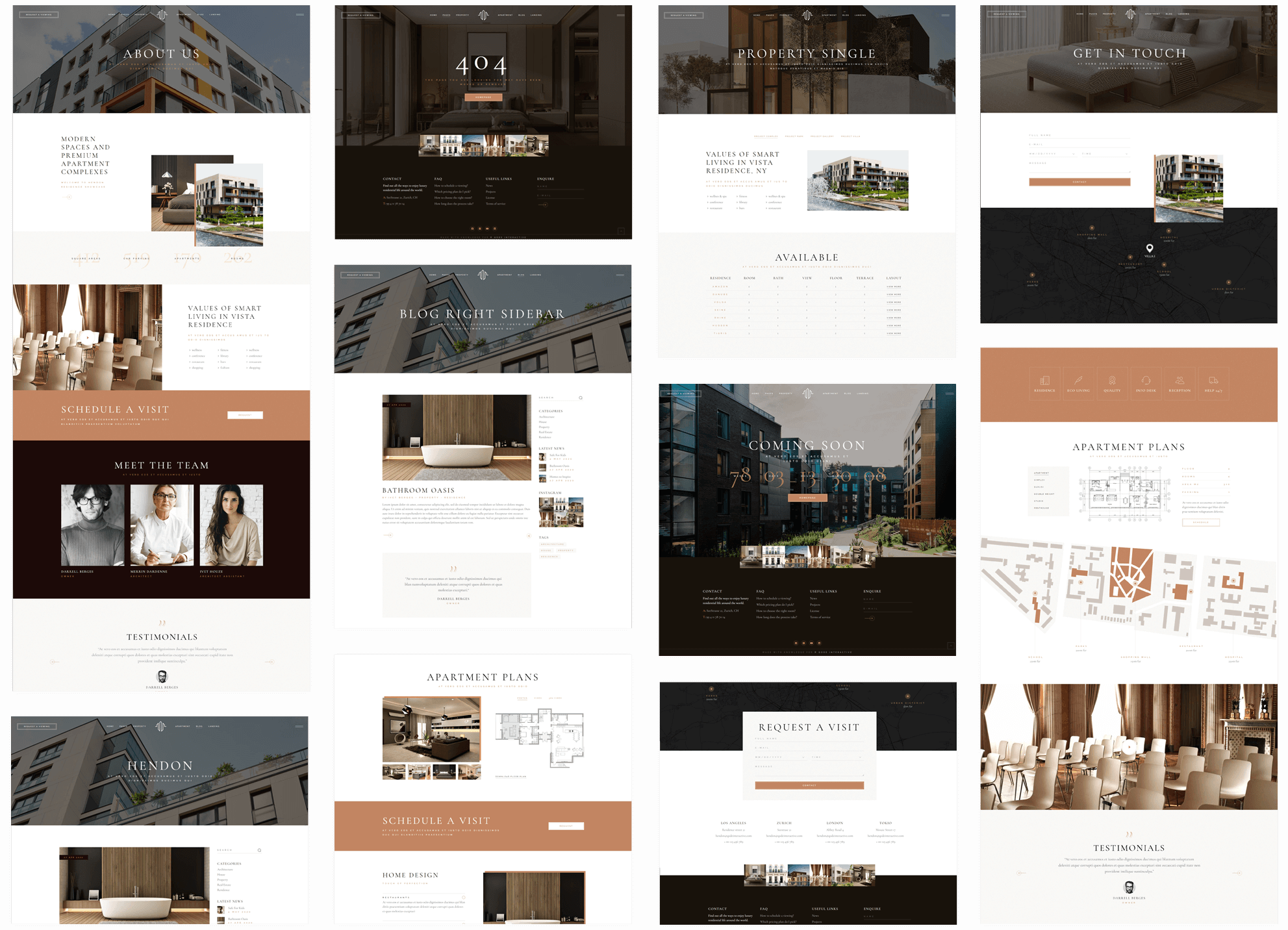Click the Full Name input field
The image size is (1288, 930).
point(1080,135)
